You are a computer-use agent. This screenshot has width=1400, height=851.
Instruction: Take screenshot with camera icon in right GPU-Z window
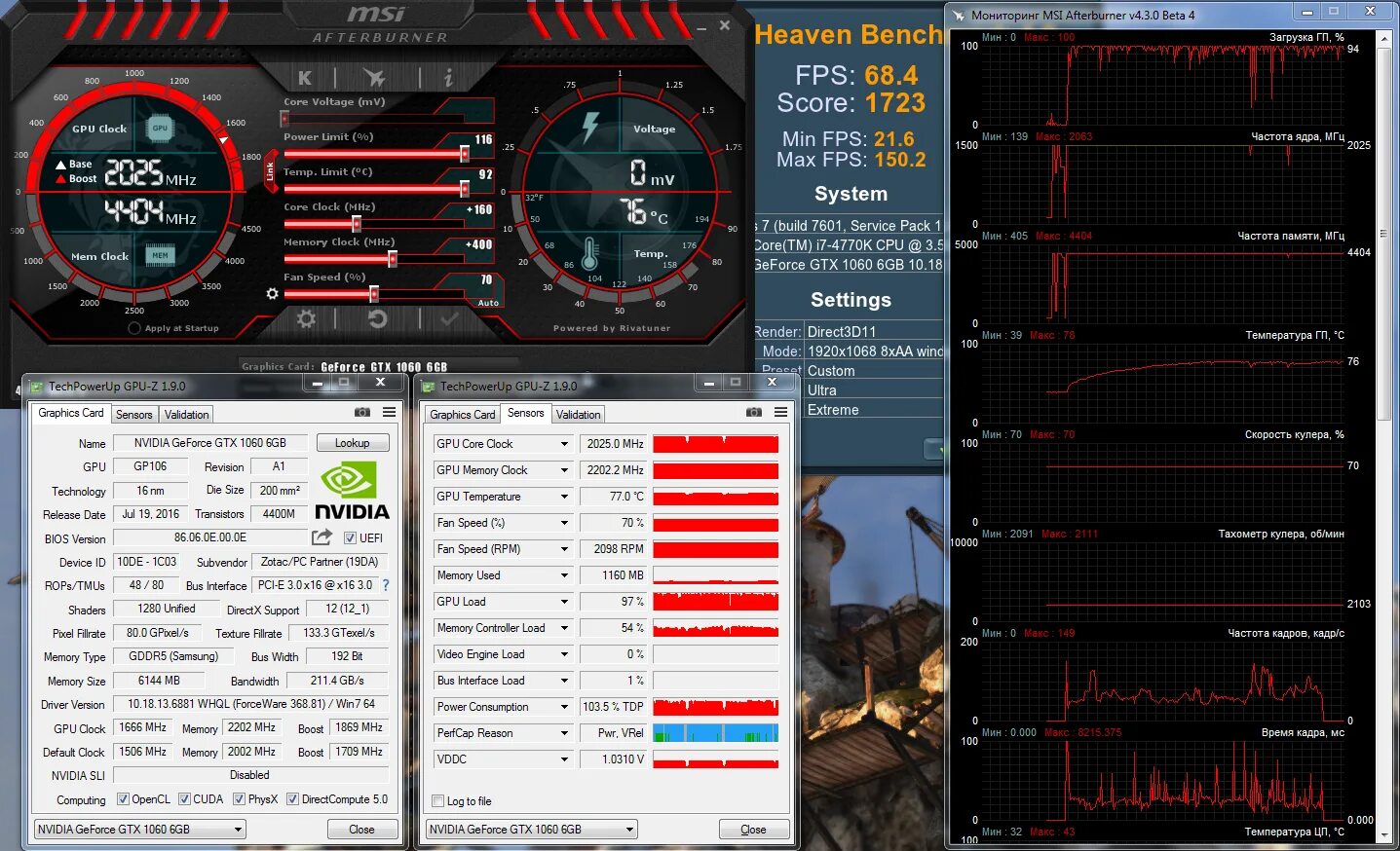pyautogui.click(x=754, y=413)
